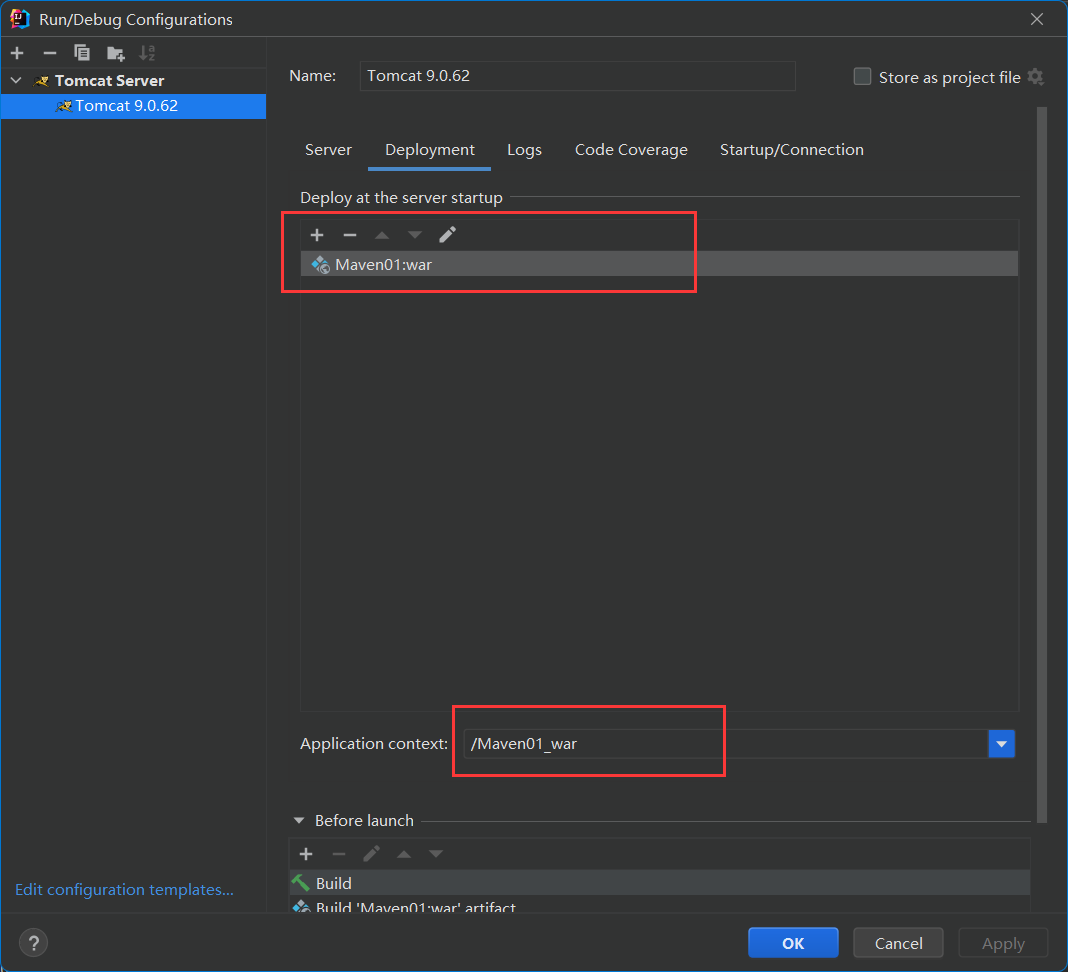Copy configuration using the duplicate icon
The image size is (1068, 972).
[82, 53]
